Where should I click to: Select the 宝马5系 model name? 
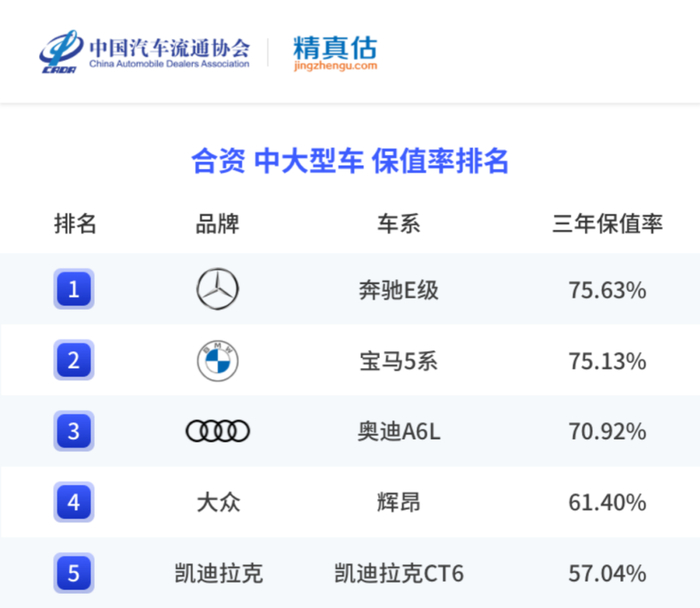[398, 361]
